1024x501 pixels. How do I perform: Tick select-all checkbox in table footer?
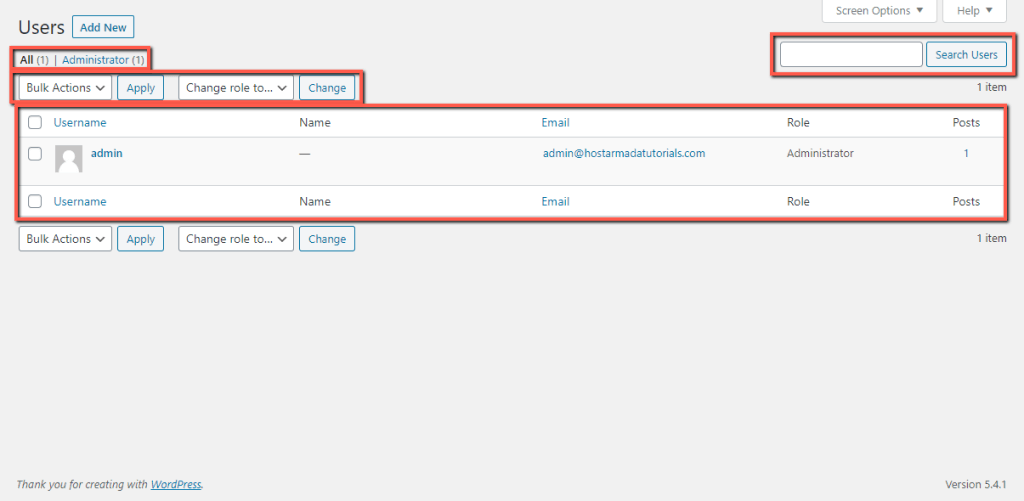35,201
